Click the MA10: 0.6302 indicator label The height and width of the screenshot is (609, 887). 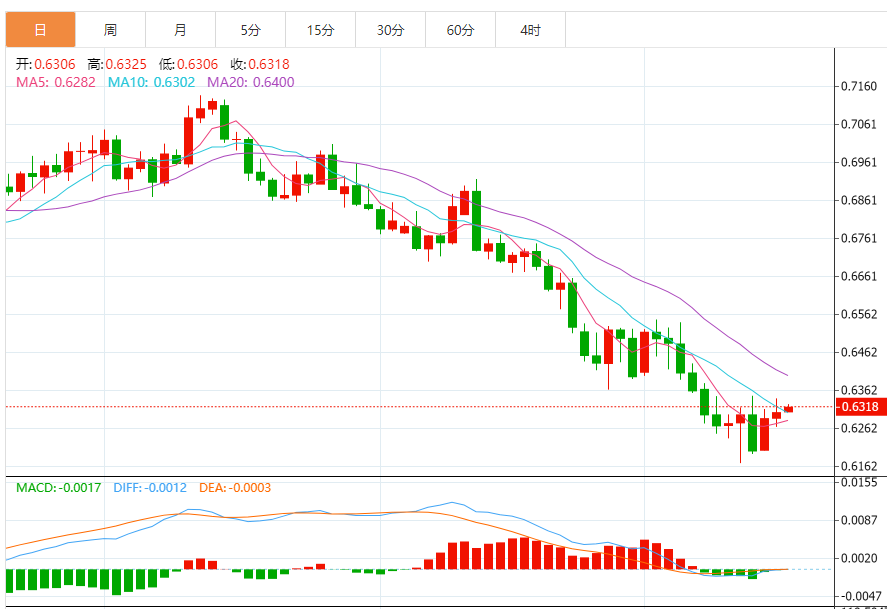coord(152,83)
